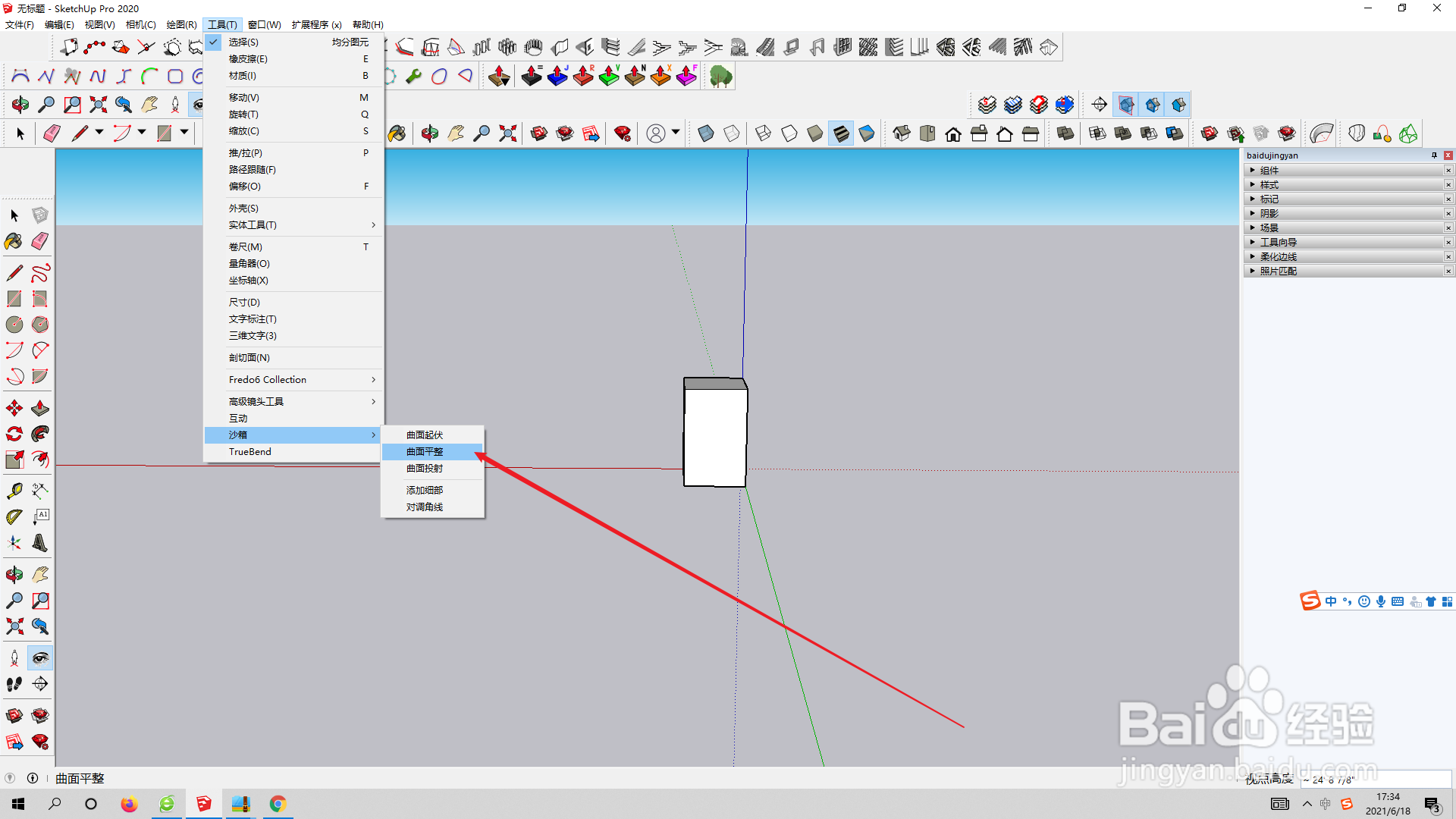Screen dimensions: 1456x819
Task: Open the SketchUp app in the taskbar
Action: coord(203,804)
